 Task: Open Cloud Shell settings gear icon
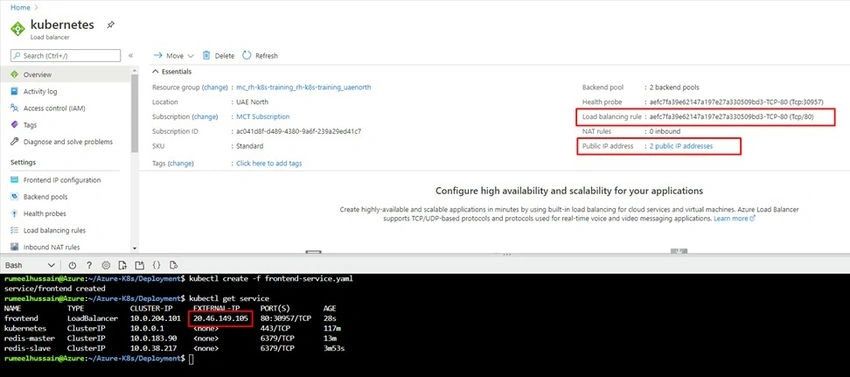(x=106, y=265)
